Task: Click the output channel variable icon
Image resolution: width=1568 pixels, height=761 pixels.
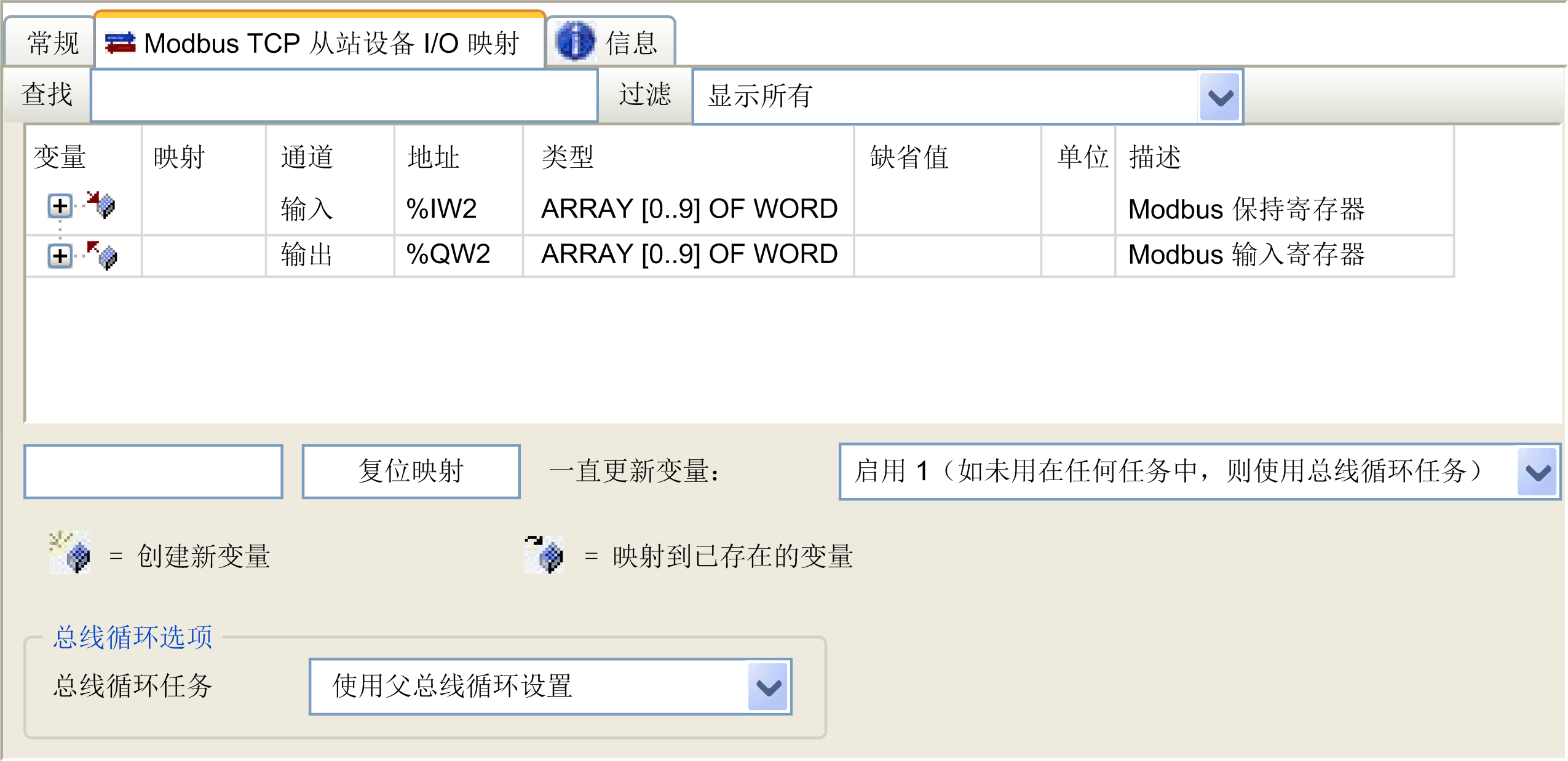Action: pos(102,254)
